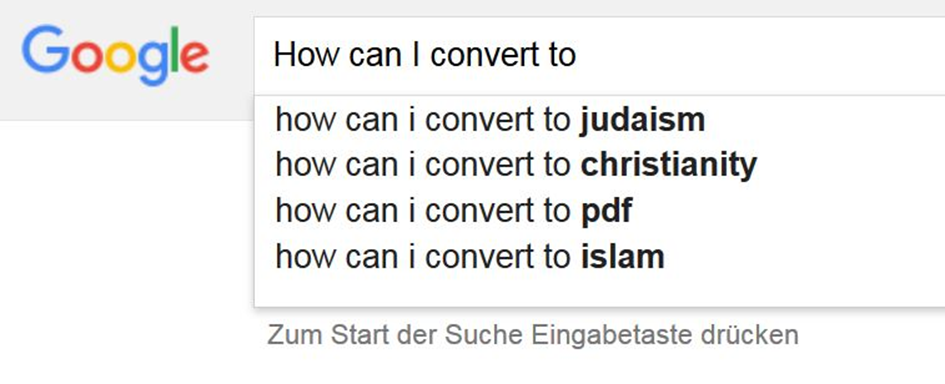The height and width of the screenshot is (384, 945).
Task: Focus the search box with typed query
Action: (x=600, y=56)
